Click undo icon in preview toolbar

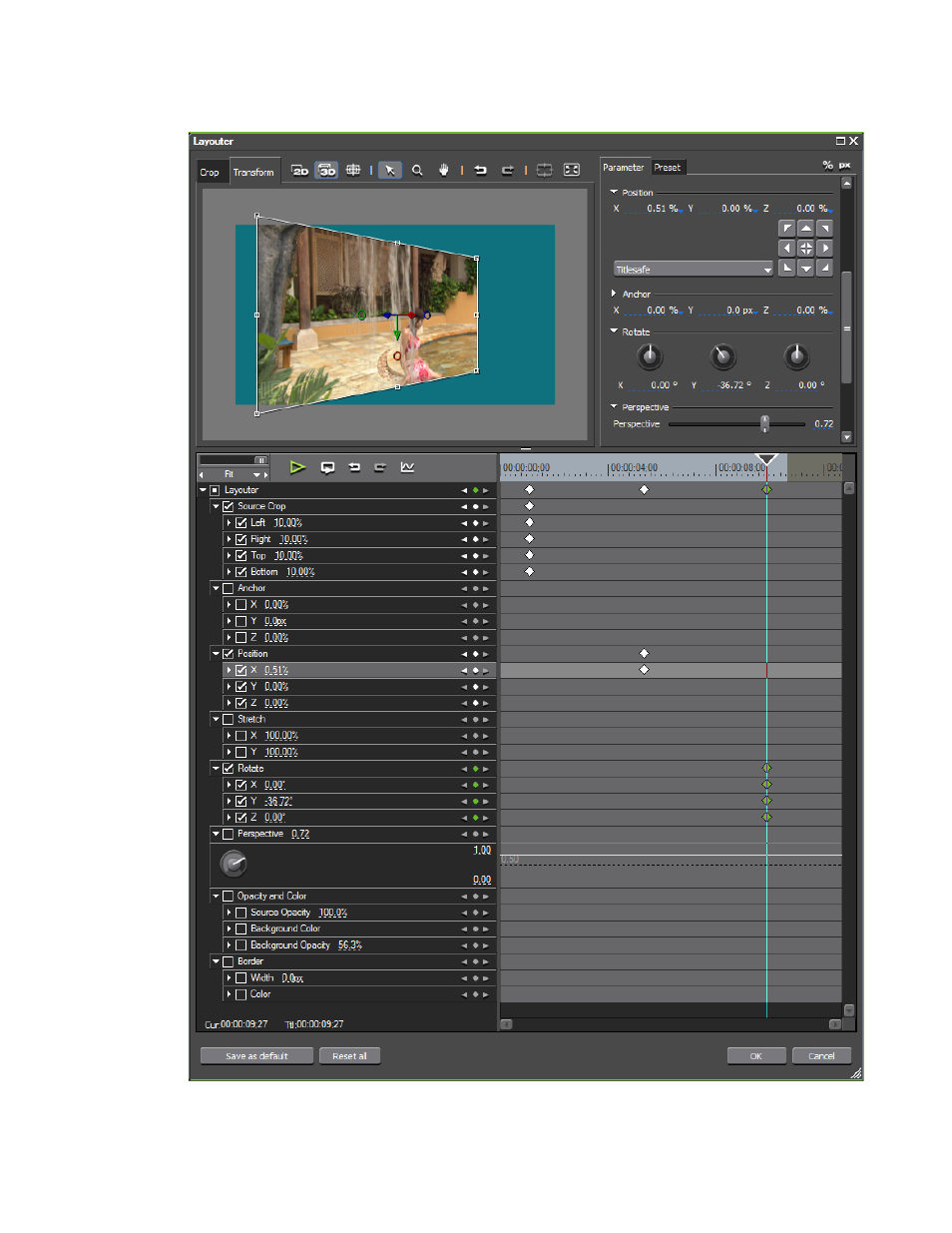pos(481,171)
